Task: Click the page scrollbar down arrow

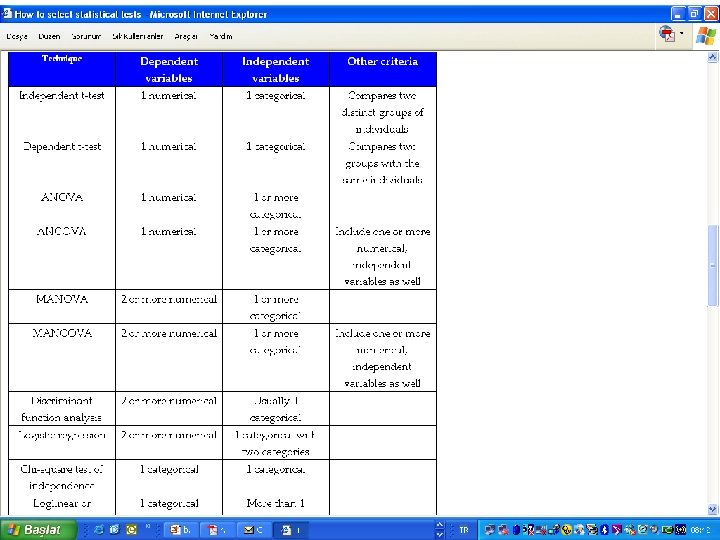Action: [x=712, y=509]
